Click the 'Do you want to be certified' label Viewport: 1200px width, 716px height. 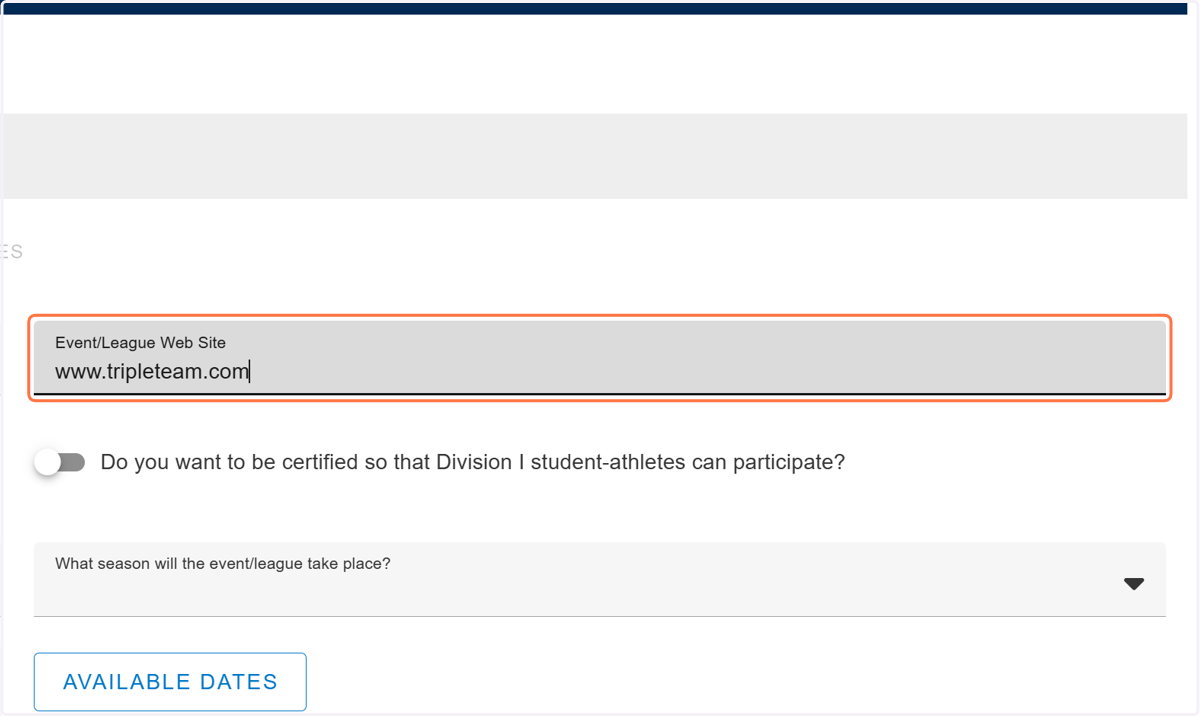(x=473, y=462)
